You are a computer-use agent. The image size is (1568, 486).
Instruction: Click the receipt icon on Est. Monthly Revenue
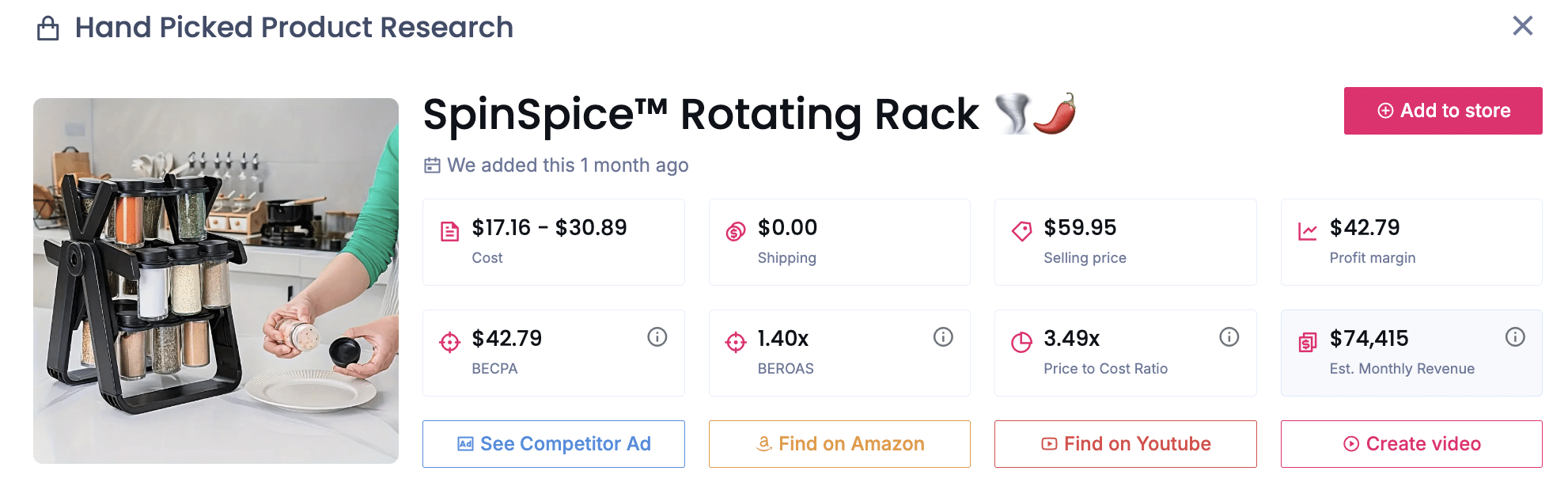[x=1308, y=342]
